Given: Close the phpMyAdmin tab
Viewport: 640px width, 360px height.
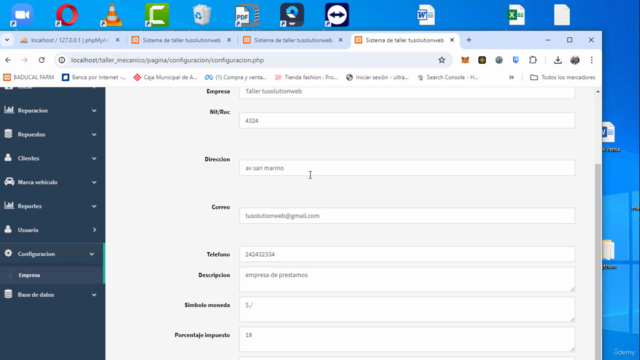Looking at the screenshot, I should 118,40.
